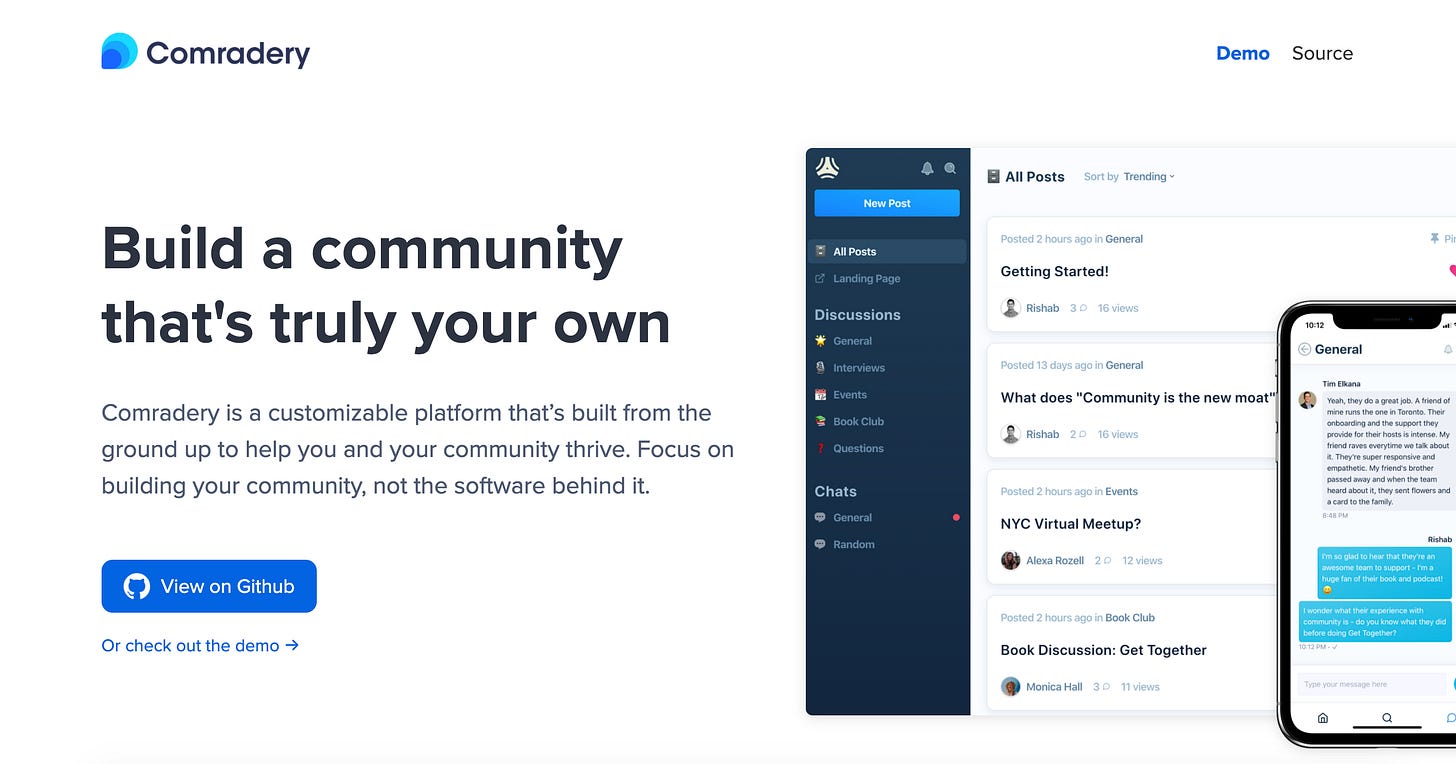The image size is (1456, 764).
Task: Open the Book Club discussion channel
Action: click(858, 422)
